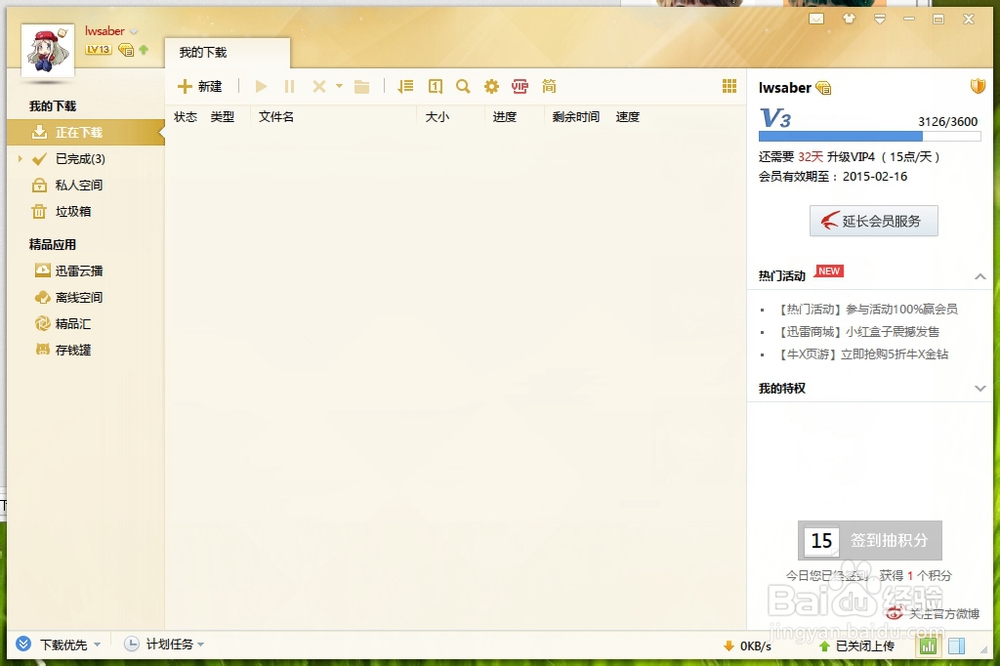Click the VIP toolbar icon
1000x666 pixels.
520,86
